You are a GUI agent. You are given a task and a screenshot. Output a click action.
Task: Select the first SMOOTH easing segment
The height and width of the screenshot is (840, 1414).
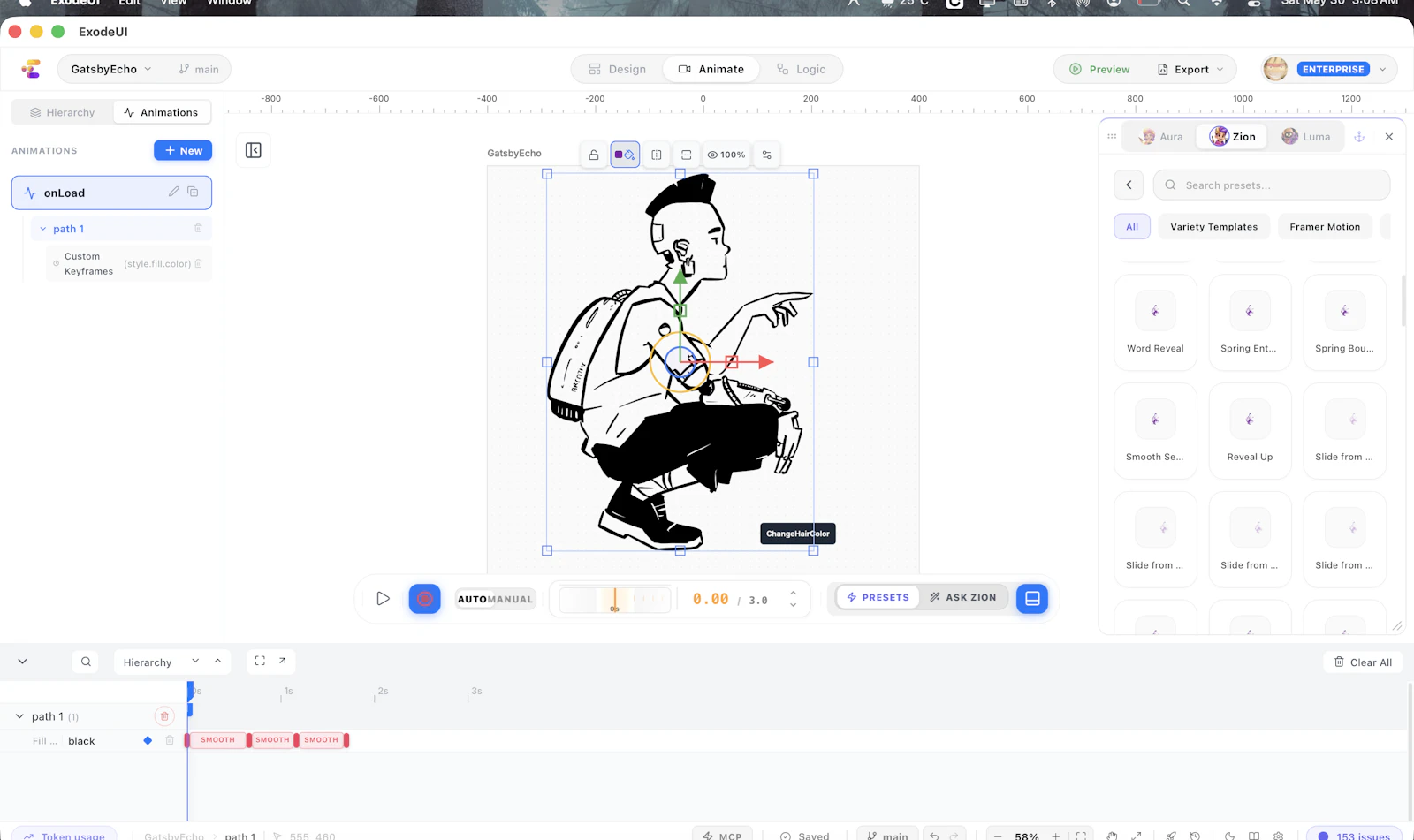(x=218, y=740)
